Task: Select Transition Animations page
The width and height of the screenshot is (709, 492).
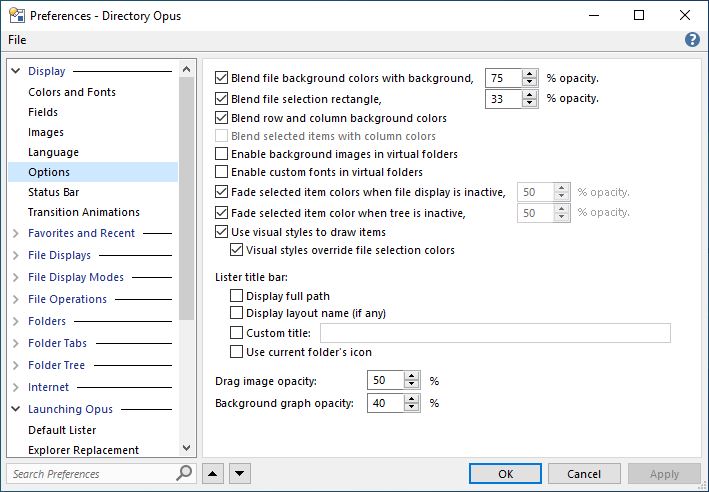Action: [x=84, y=212]
